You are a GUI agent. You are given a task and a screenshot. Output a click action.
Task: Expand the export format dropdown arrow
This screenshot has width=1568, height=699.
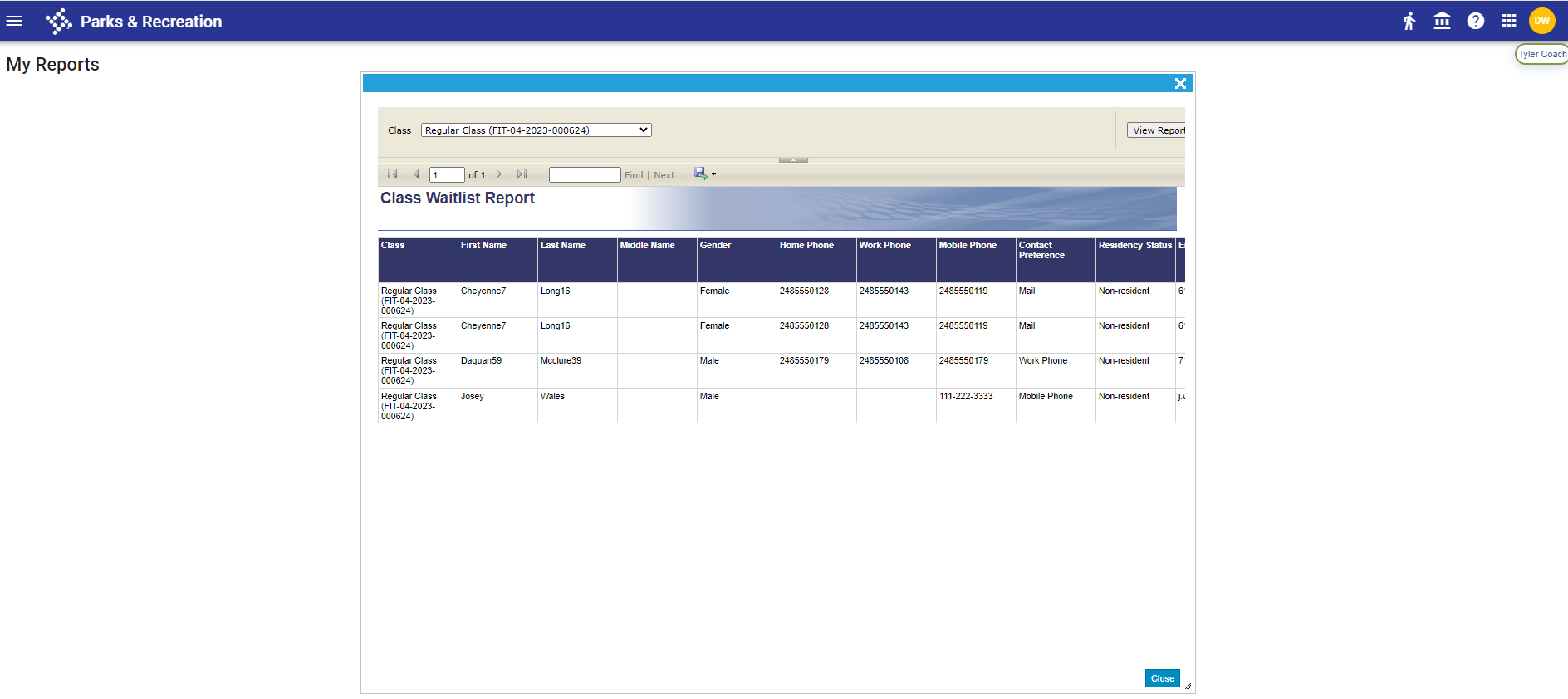713,174
